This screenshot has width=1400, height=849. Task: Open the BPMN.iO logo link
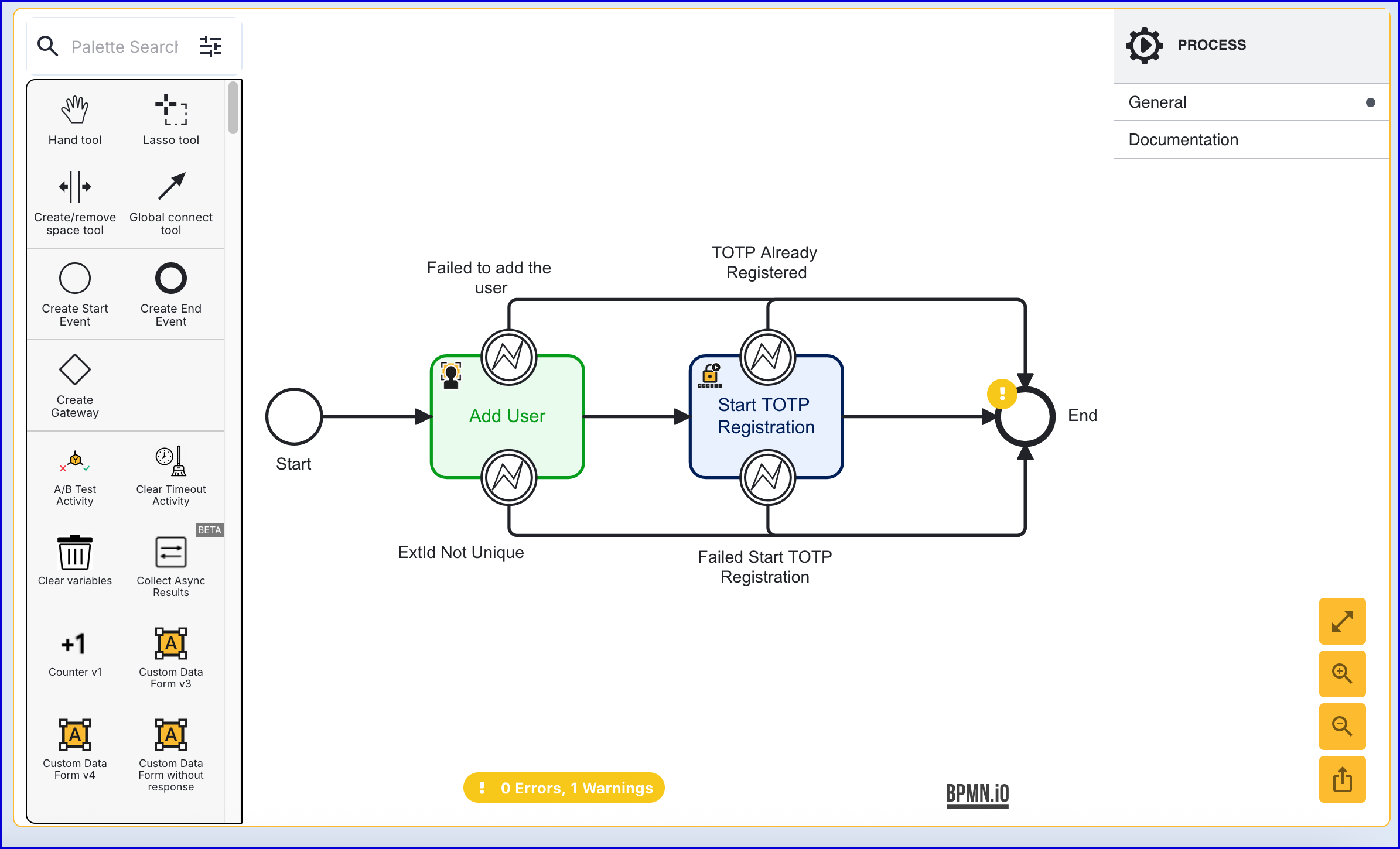[977, 795]
